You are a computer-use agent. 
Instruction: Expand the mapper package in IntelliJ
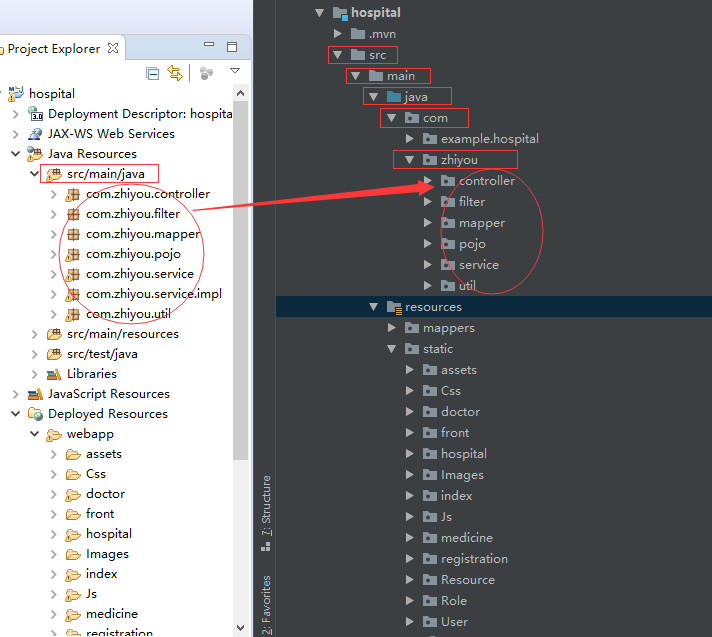(x=428, y=222)
